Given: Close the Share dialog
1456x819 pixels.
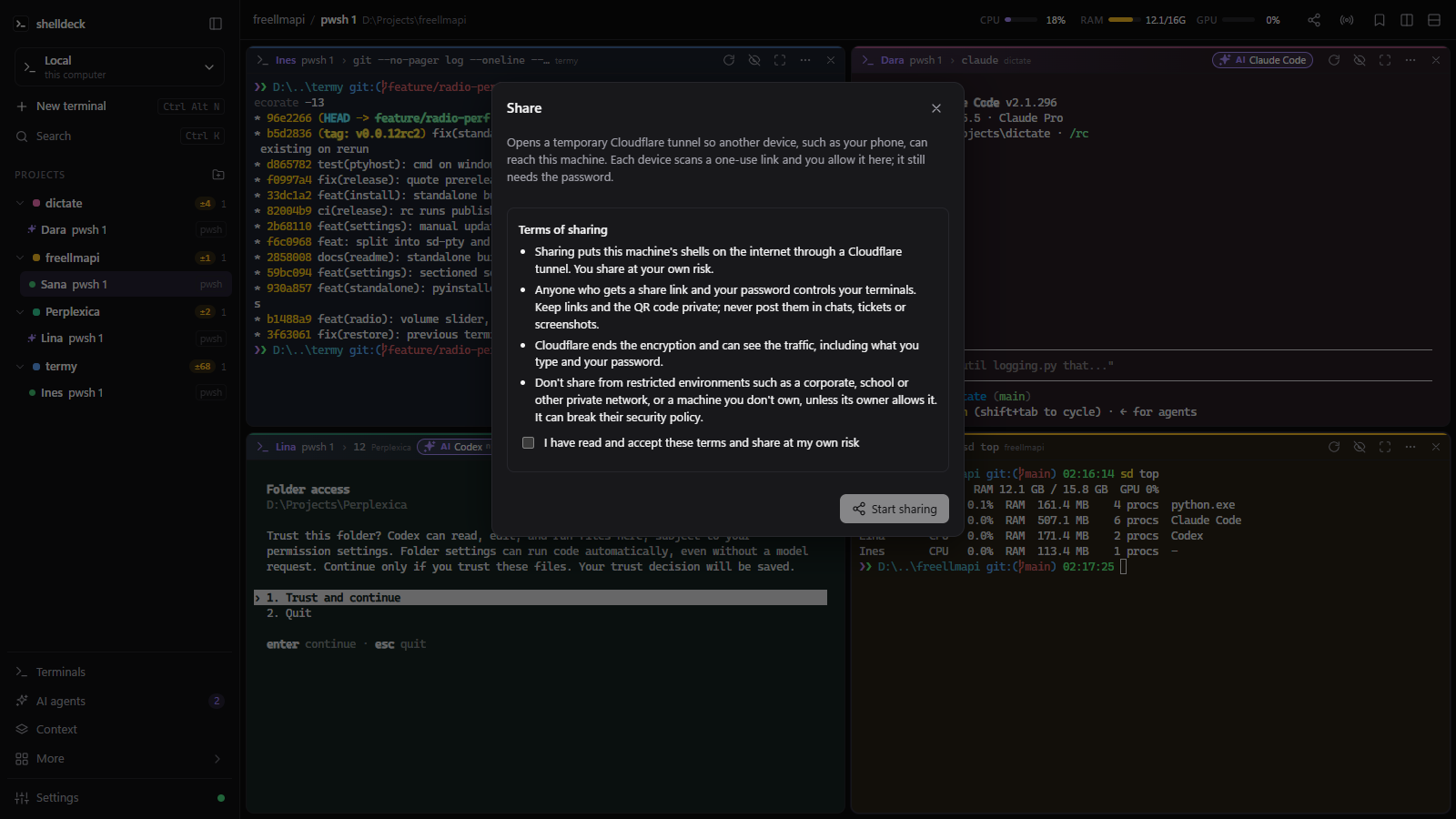Looking at the screenshot, I should tap(936, 108).
